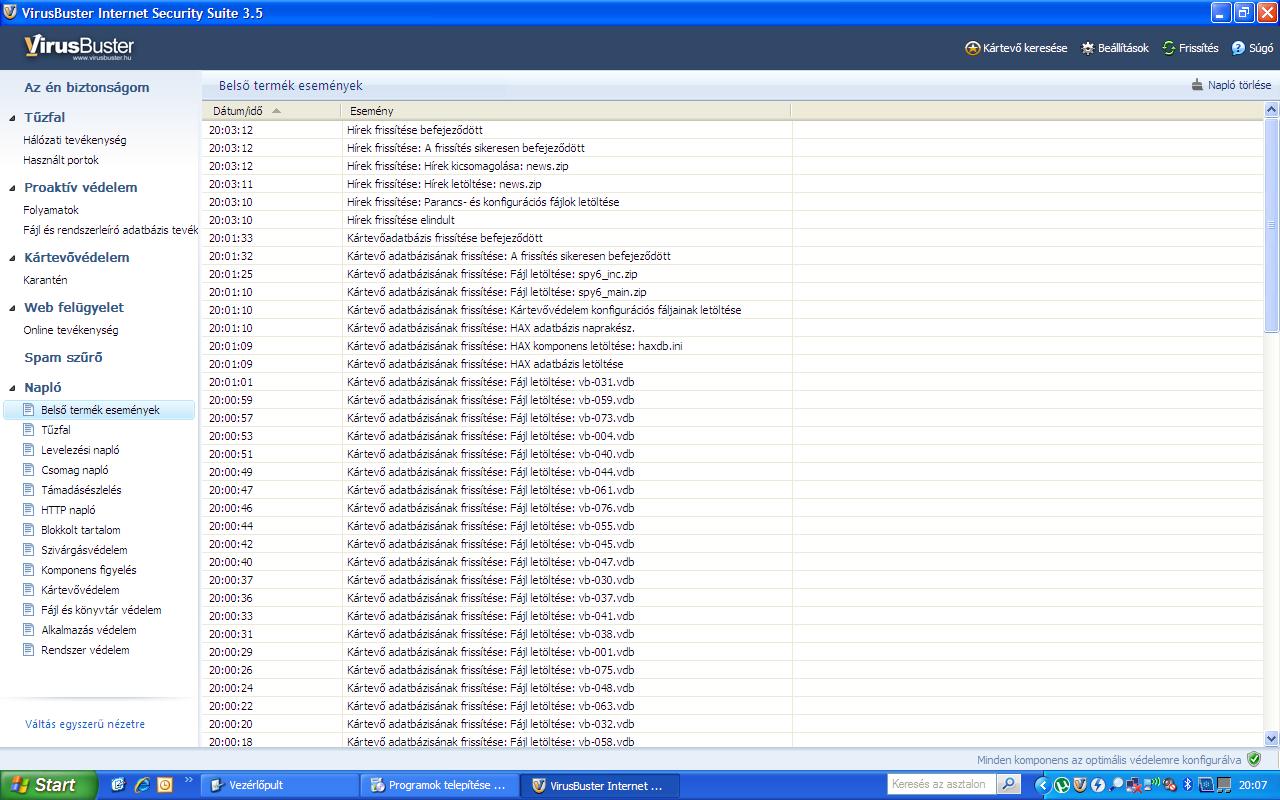Image resolution: width=1280 pixels, height=800 pixels.
Task: Click Komponens figyelés page icon
Action: (x=29, y=570)
